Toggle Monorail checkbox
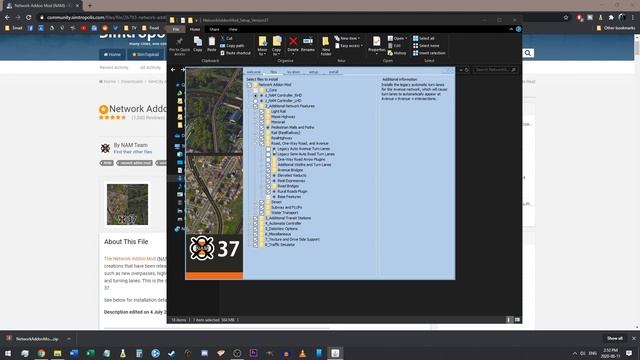The height and width of the screenshot is (360, 640). 262,122
